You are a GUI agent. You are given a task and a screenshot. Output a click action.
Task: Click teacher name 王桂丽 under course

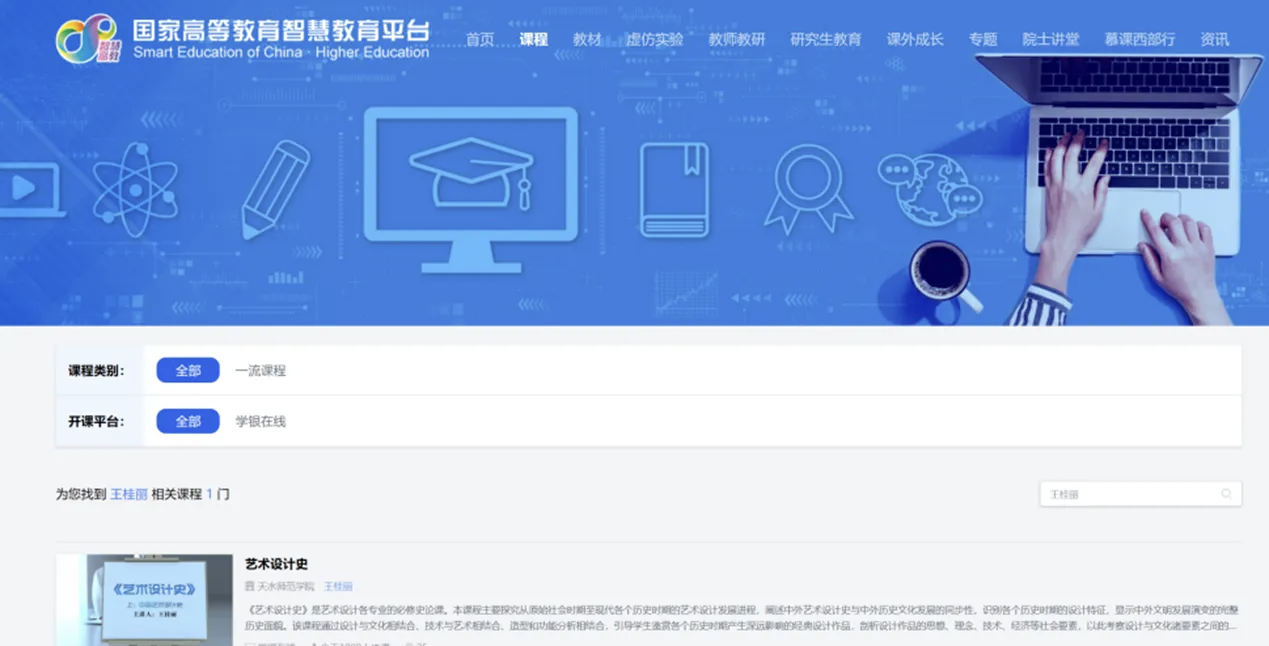338,586
